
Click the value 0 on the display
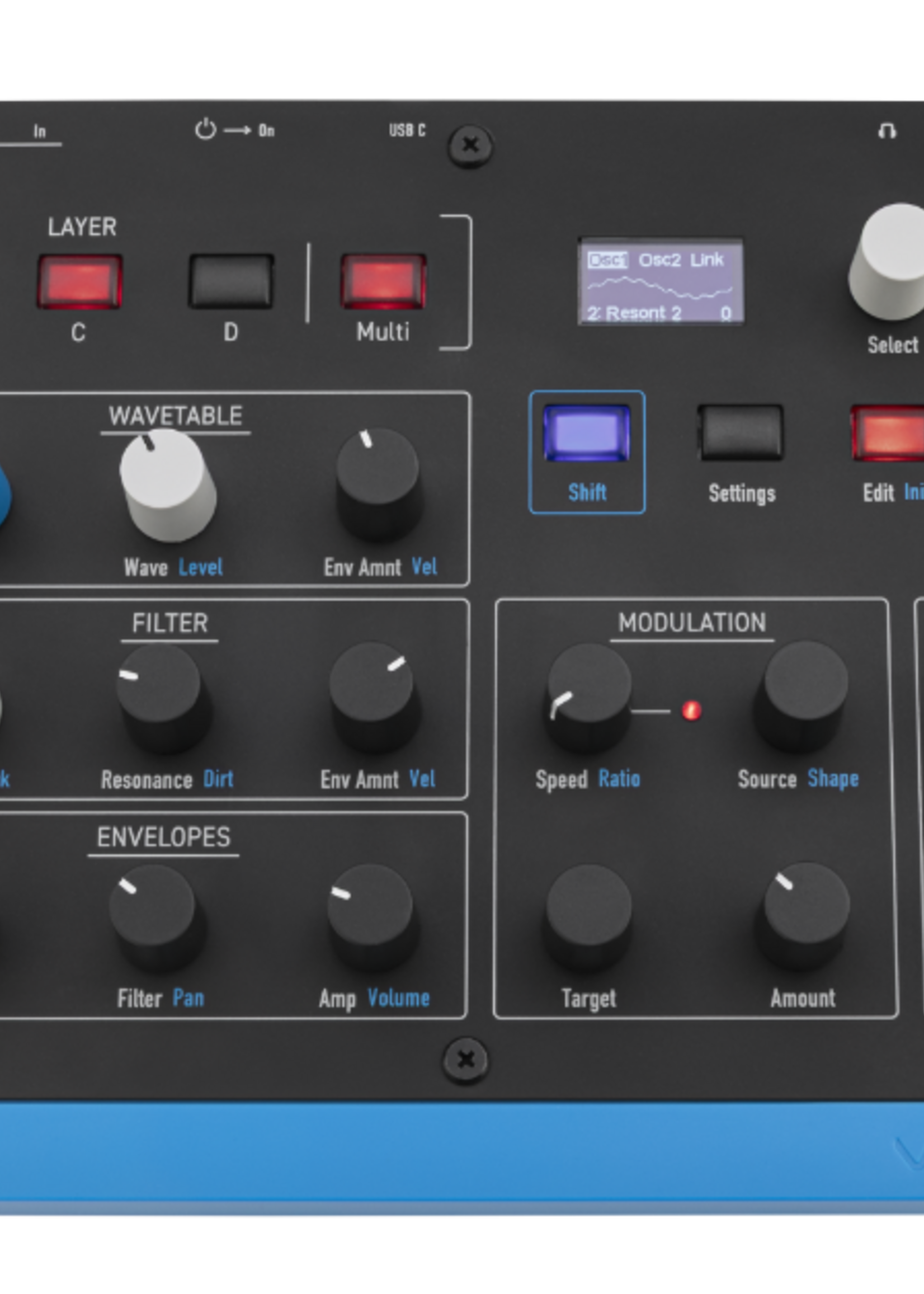[x=726, y=313]
